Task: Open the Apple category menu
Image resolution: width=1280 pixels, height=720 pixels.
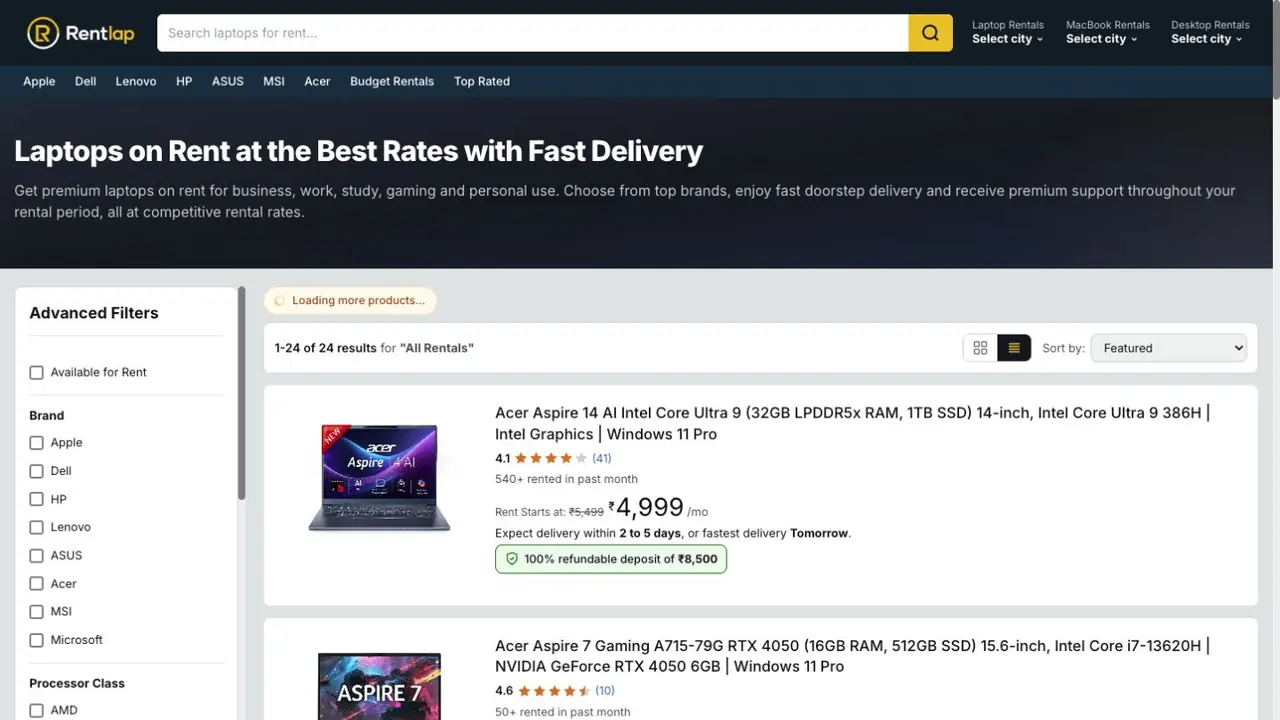Action: [x=39, y=81]
